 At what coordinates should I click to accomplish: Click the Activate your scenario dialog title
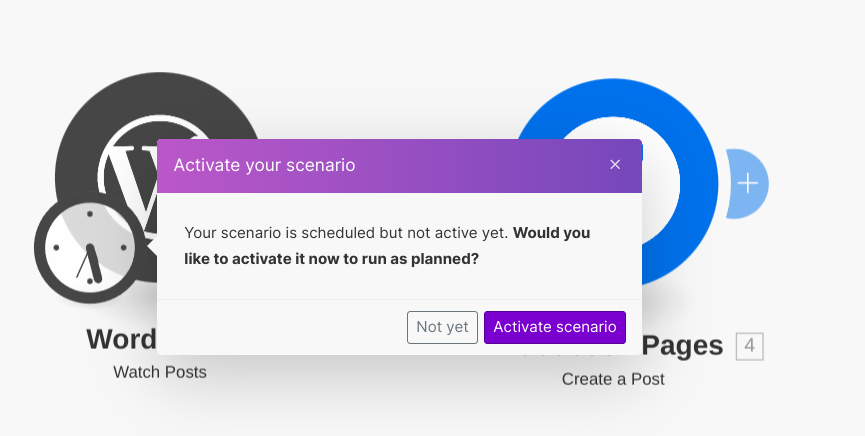[x=264, y=165]
